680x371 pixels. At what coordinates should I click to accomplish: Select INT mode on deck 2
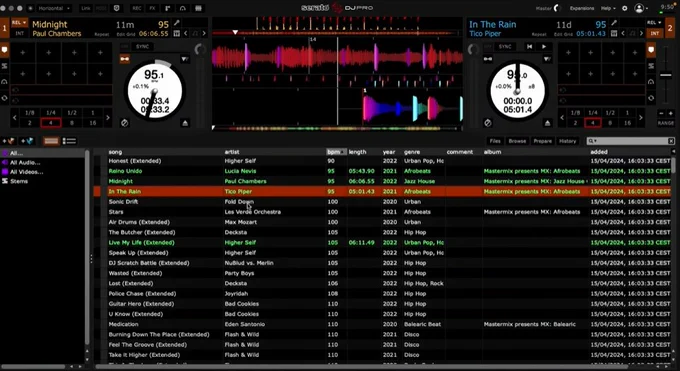coord(654,33)
